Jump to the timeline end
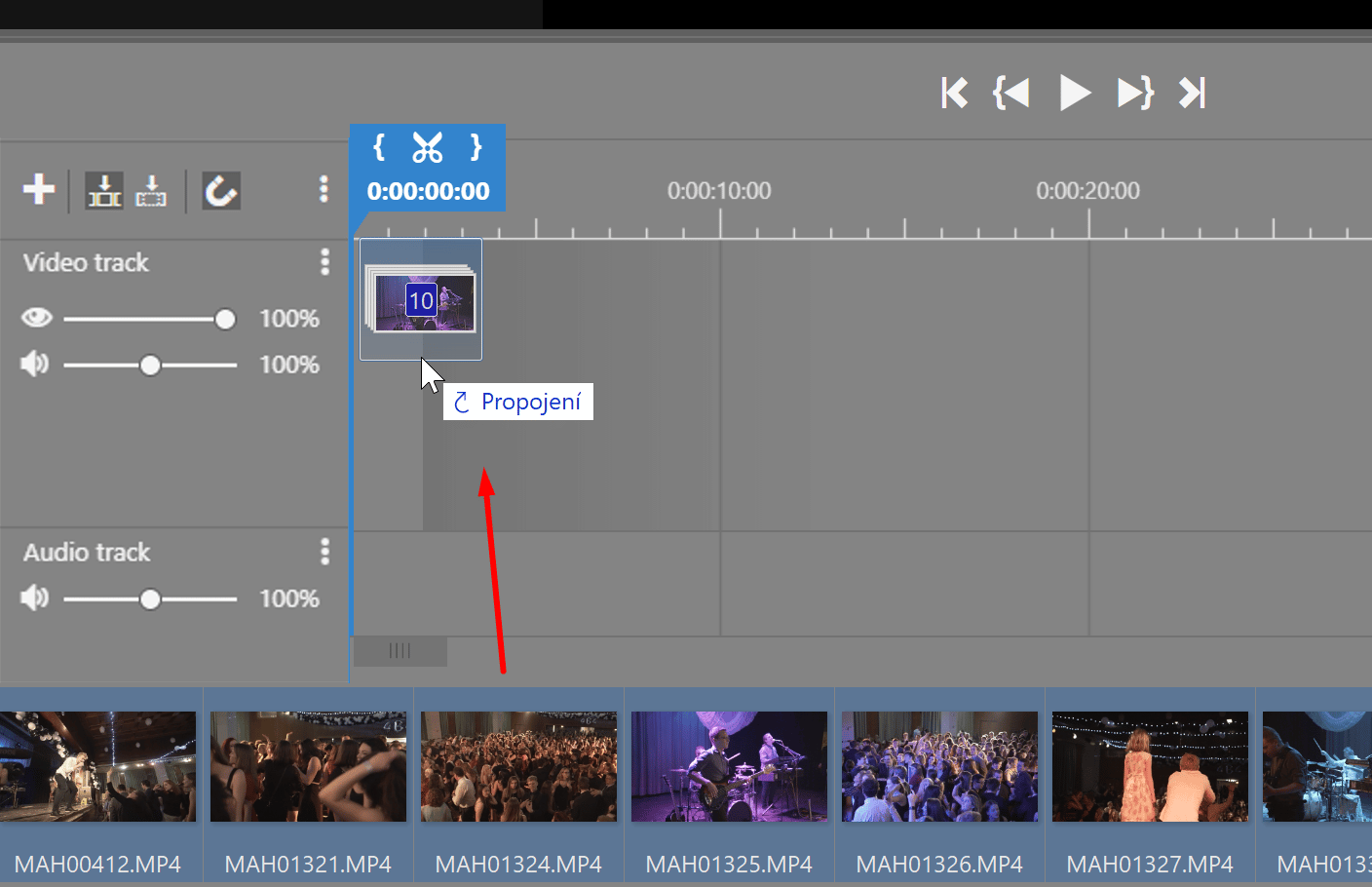This screenshot has width=1372, height=887. pos(1193,93)
